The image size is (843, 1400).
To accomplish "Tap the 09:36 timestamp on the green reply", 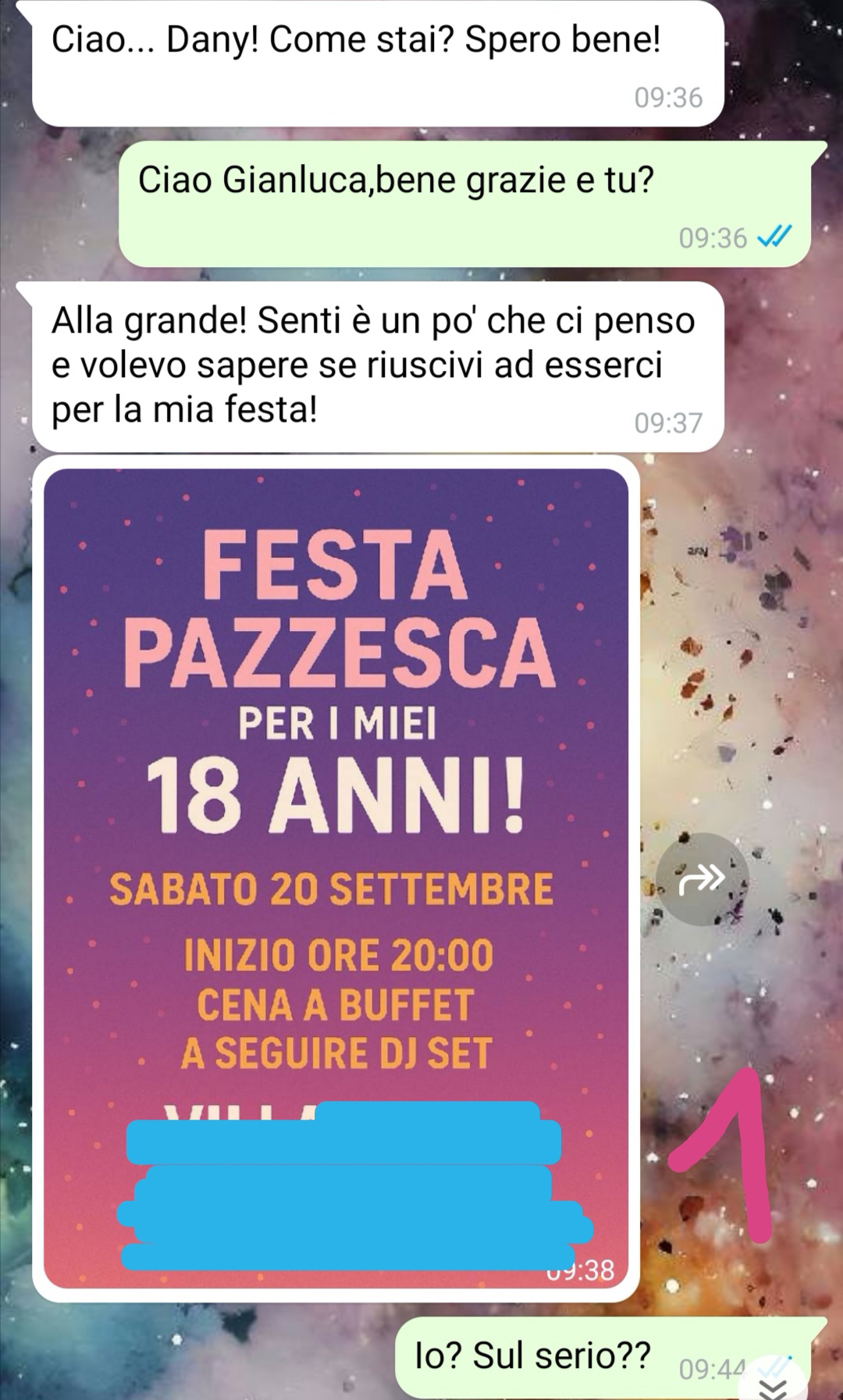I will 713,237.
